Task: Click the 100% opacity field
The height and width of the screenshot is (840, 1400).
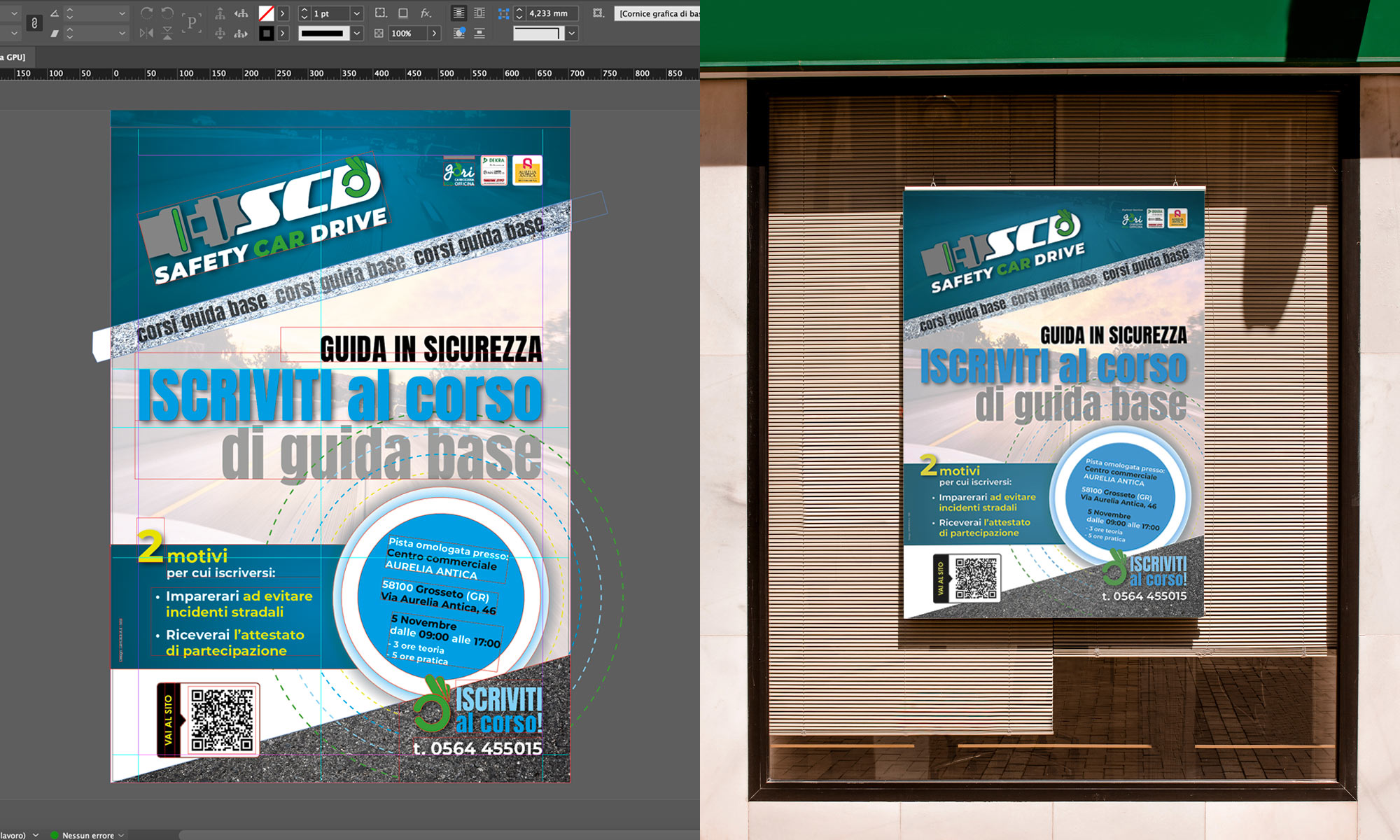Action: point(407,33)
